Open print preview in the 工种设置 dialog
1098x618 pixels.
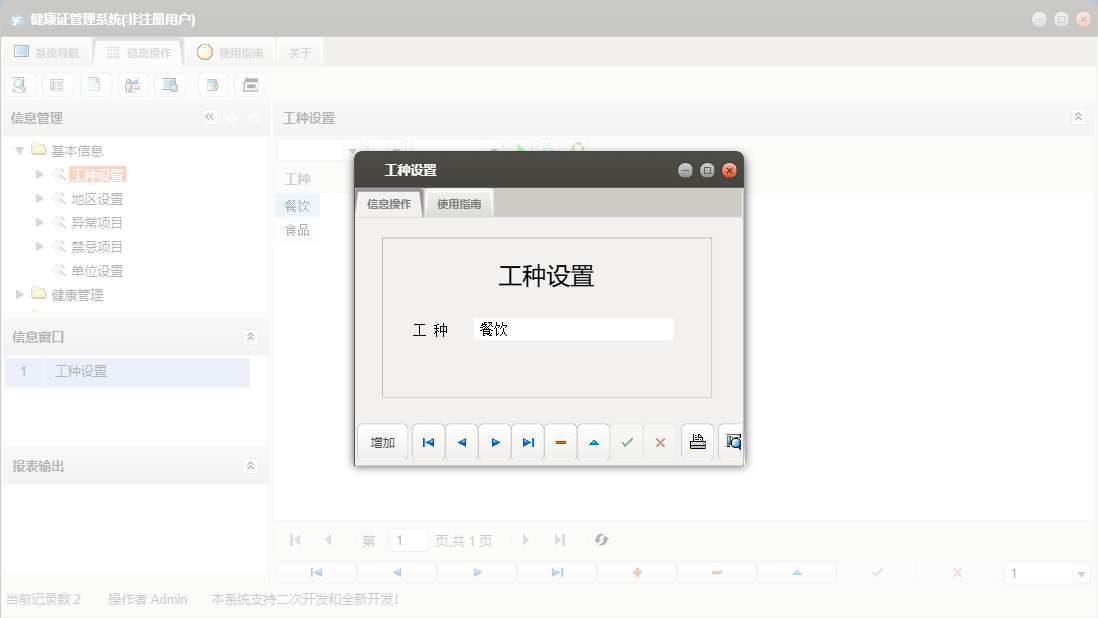[x=731, y=442]
